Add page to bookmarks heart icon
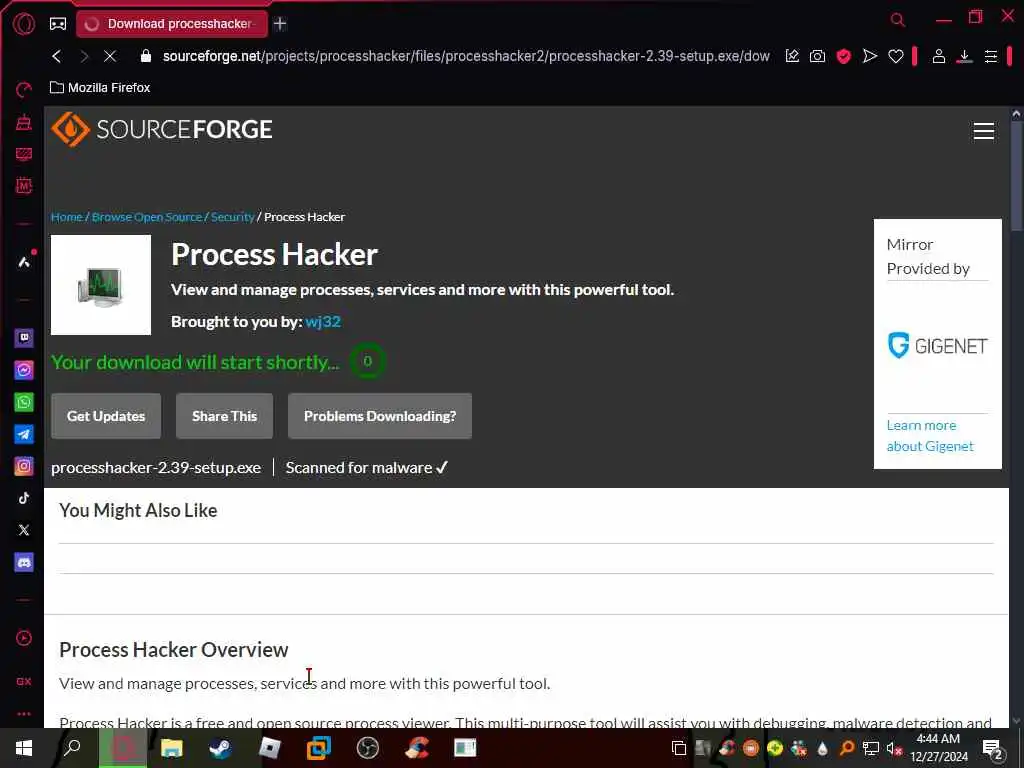 [x=895, y=56]
